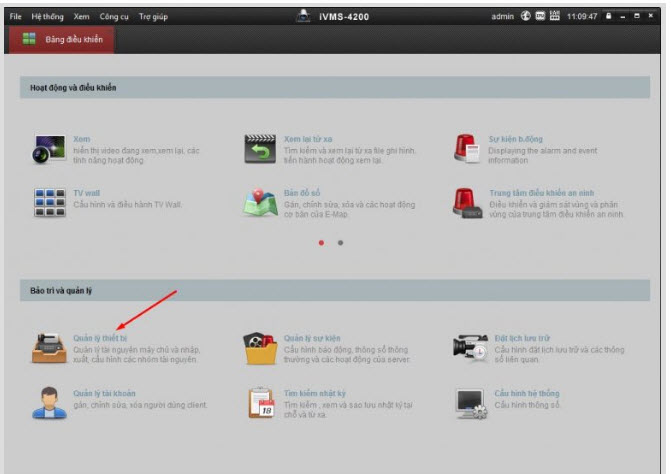The height and width of the screenshot is (474, 671).
Task: Open the Bản đồ số map icon
Action: (260, 202)
